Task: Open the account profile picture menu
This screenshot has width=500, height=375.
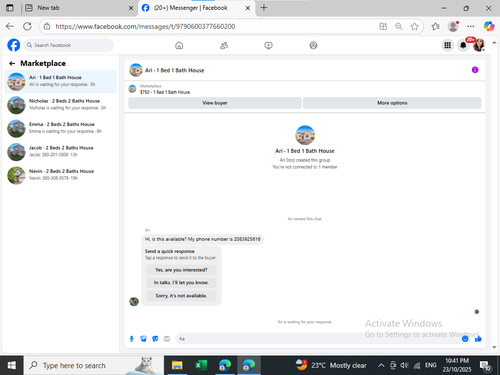Action: 479,45
